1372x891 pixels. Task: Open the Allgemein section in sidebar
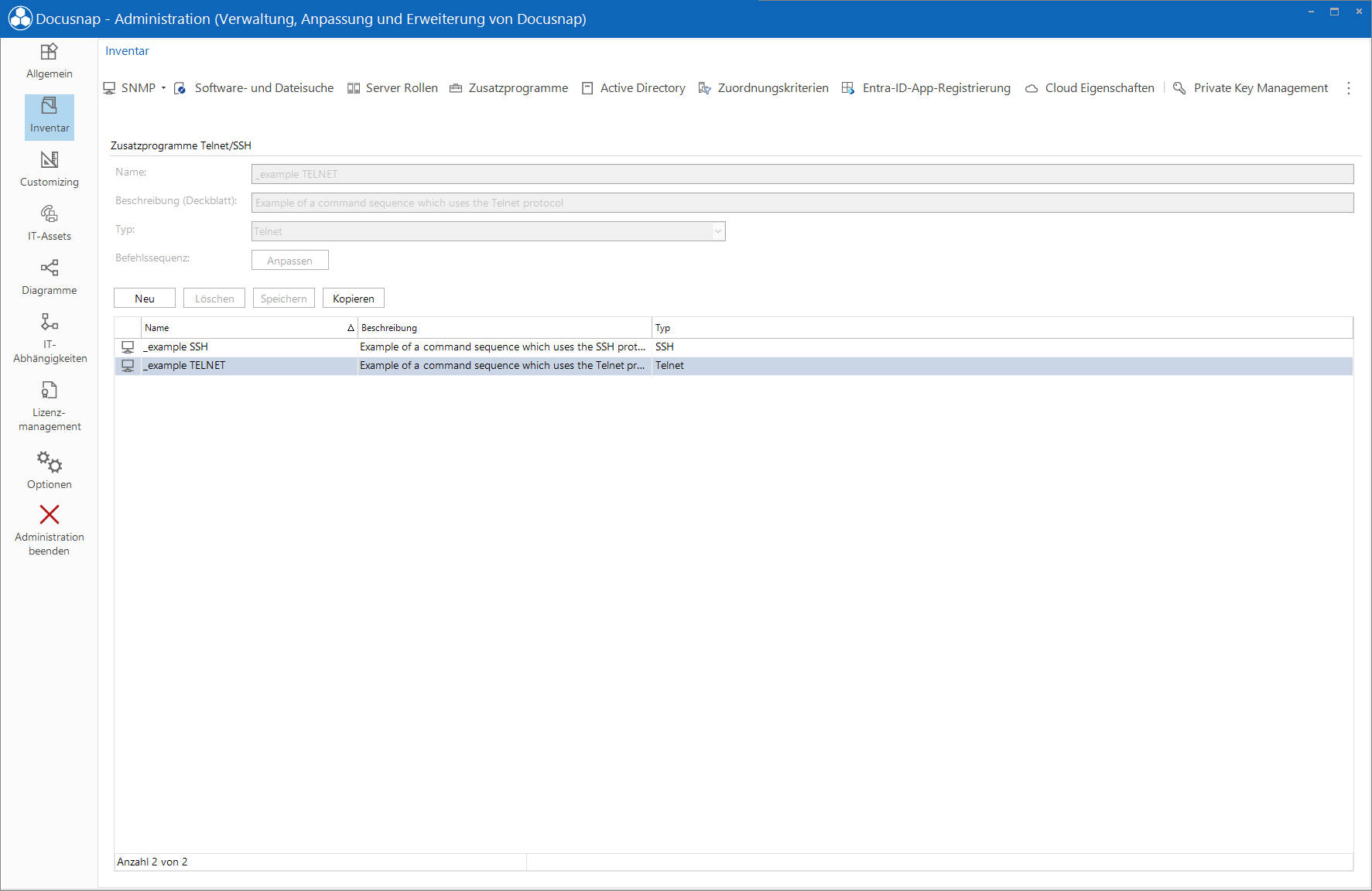[x=49, y=62]
